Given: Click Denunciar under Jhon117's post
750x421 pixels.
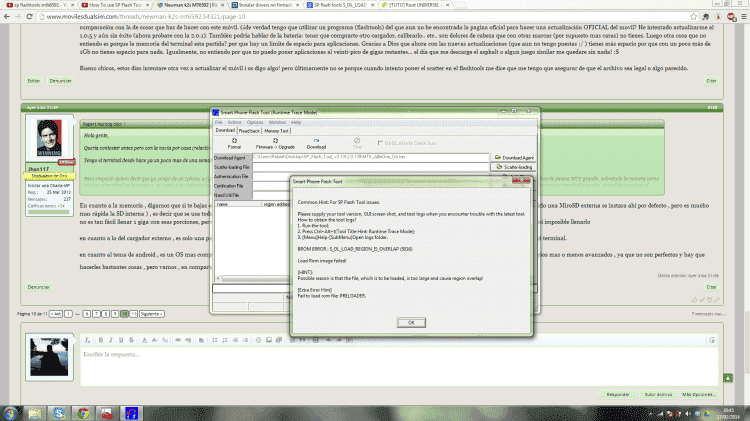Looking at the screenshot, I should [x=39, y=287].
